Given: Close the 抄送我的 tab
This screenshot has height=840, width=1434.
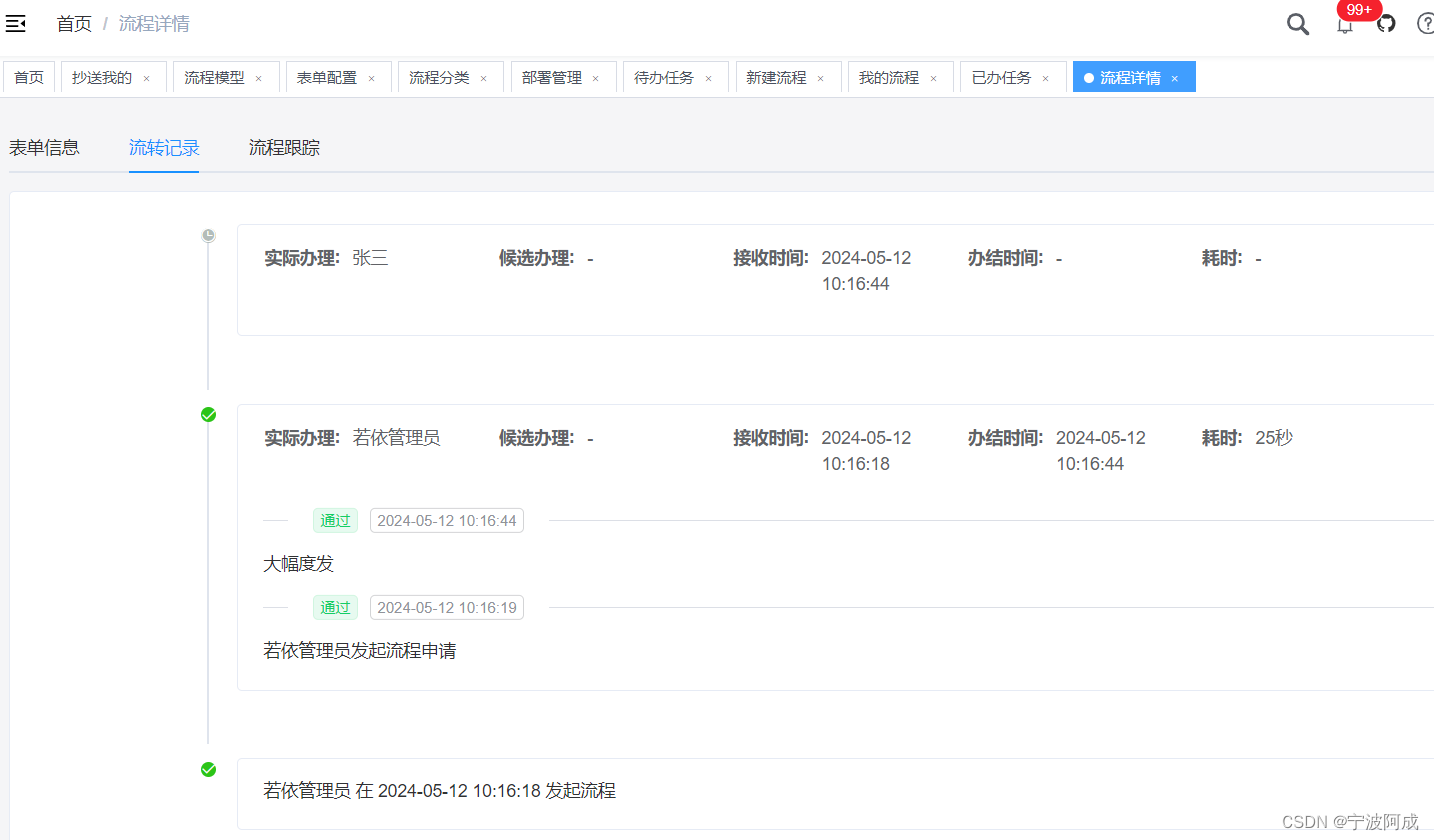Looking at the screenshot, I should pyautogui.click(x=146, y=78).
